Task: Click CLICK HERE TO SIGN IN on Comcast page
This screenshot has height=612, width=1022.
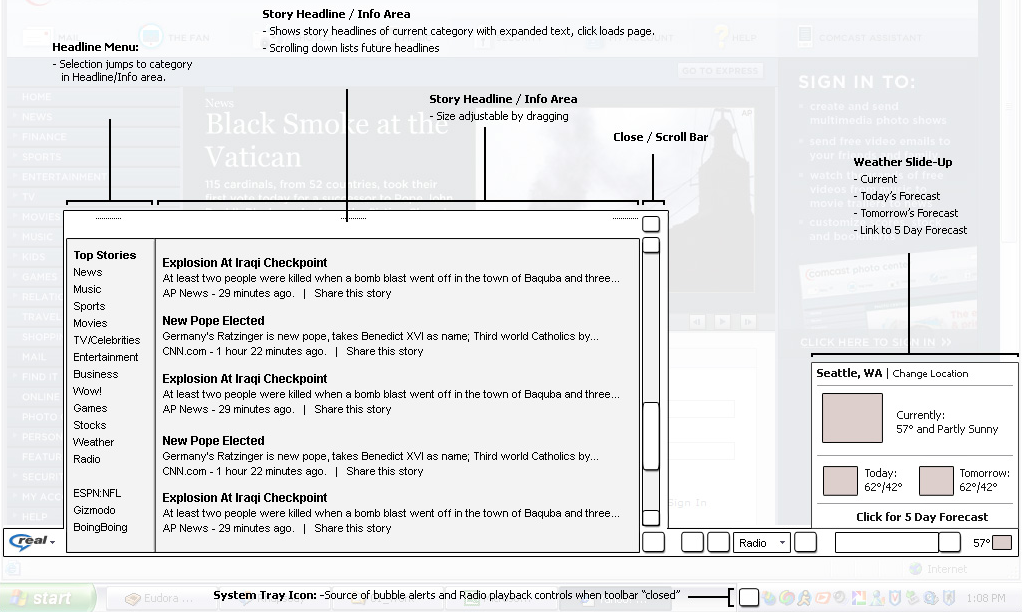Action: [875, 342]
